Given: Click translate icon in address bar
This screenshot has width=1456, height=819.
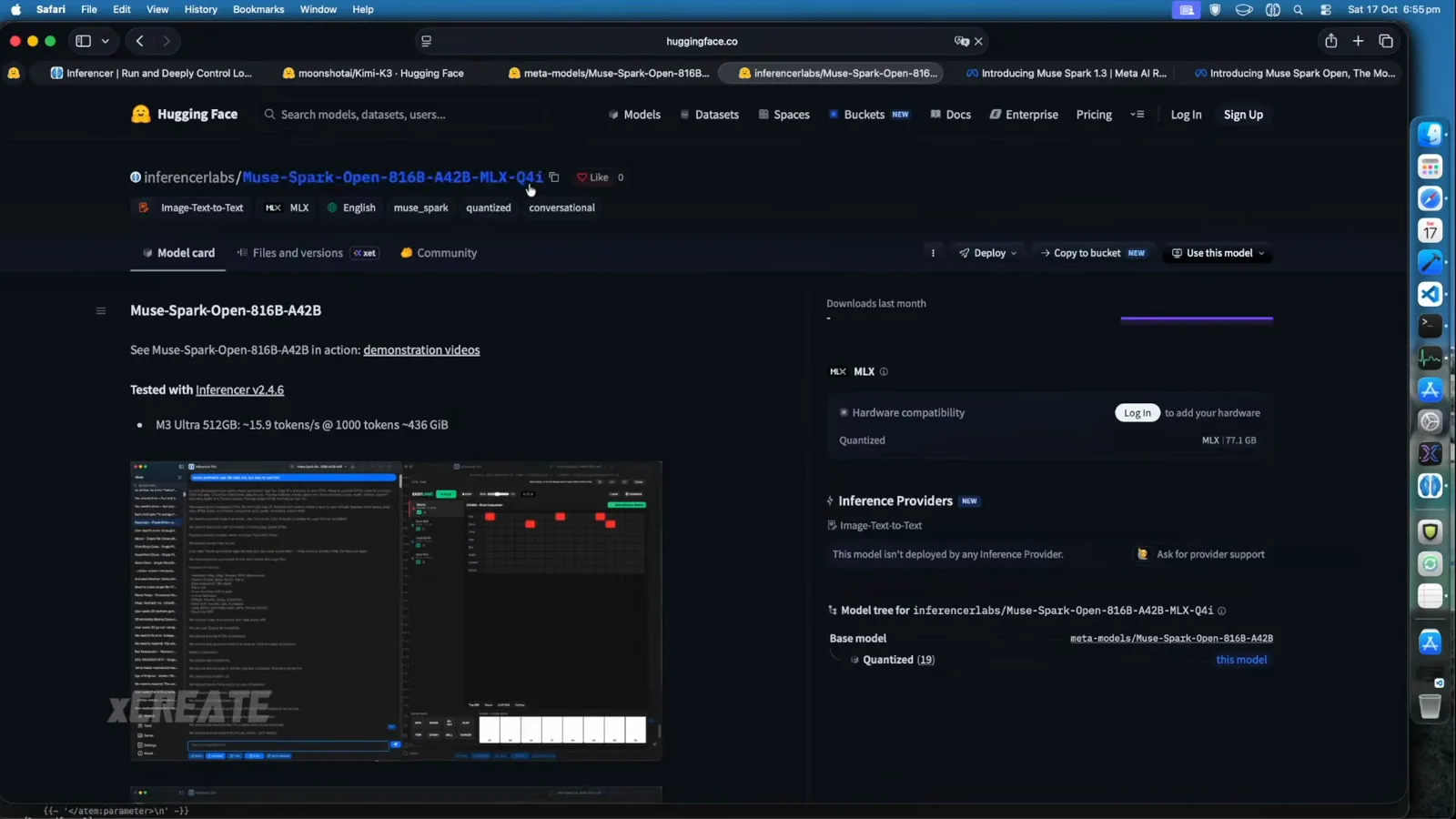Looking at the screenshot, I should 961,41.
